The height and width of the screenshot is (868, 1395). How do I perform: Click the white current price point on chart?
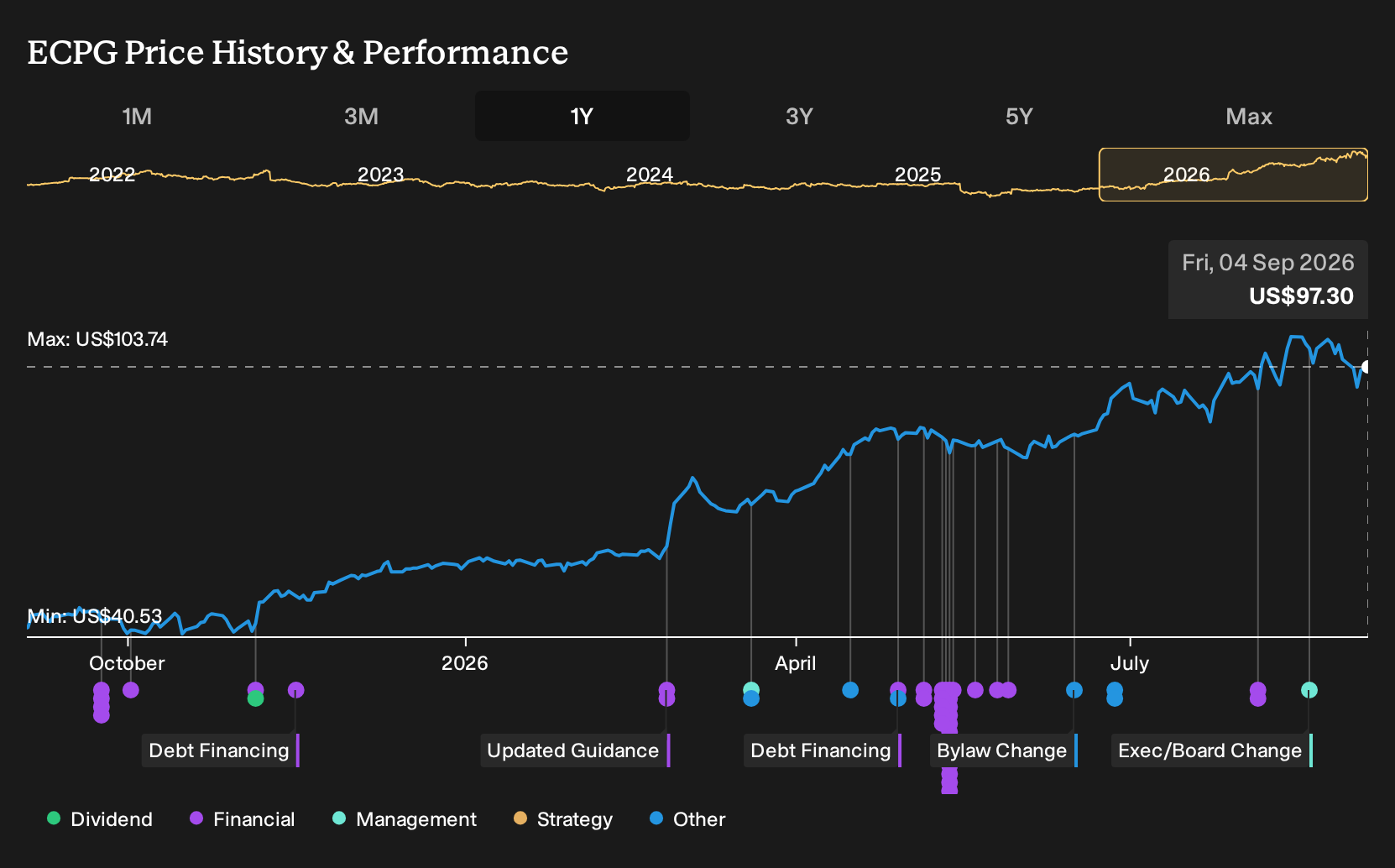click(x=1366, y=367)
